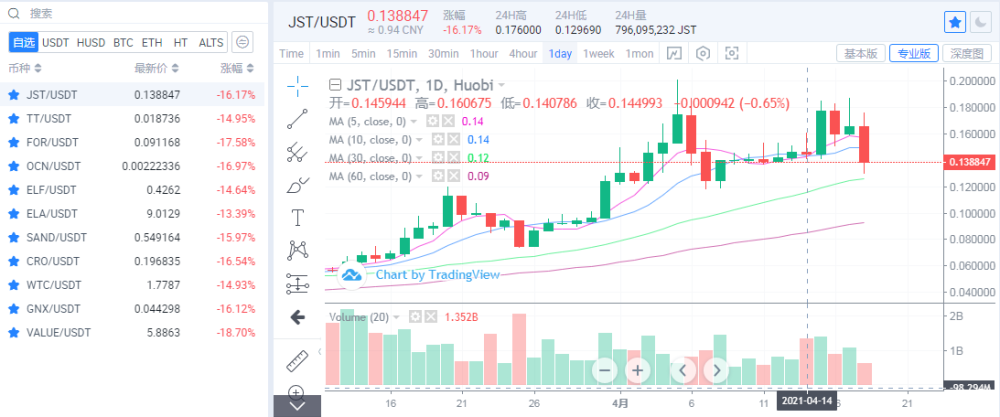Select the 自选 market tab
Screen dimensions: 1000x417
[24, 43]
